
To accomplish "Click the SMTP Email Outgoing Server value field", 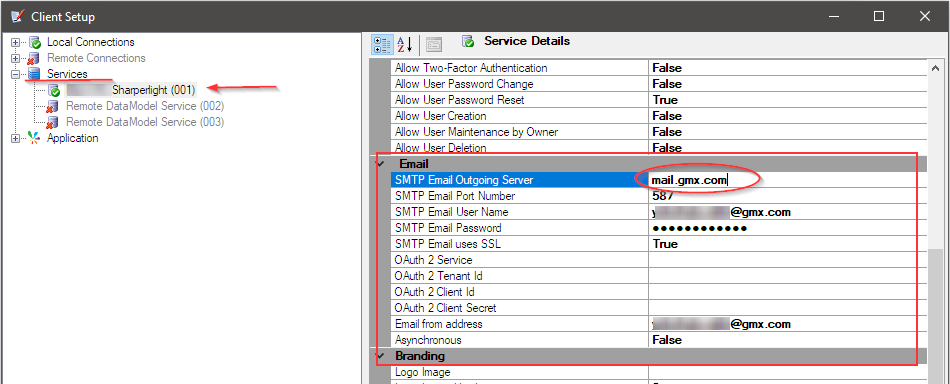I will (x=788, y=180).
